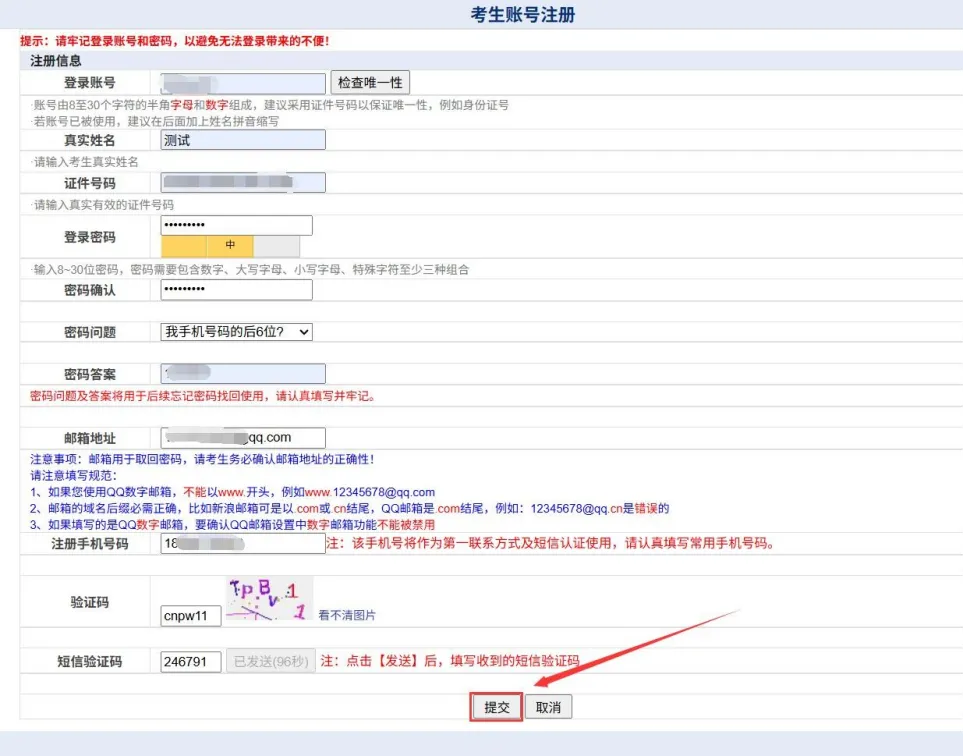The height and width of the screenshot is (756, 964).
Task: Click the red 提示 warning text
Action: click(x=175, y=41)
